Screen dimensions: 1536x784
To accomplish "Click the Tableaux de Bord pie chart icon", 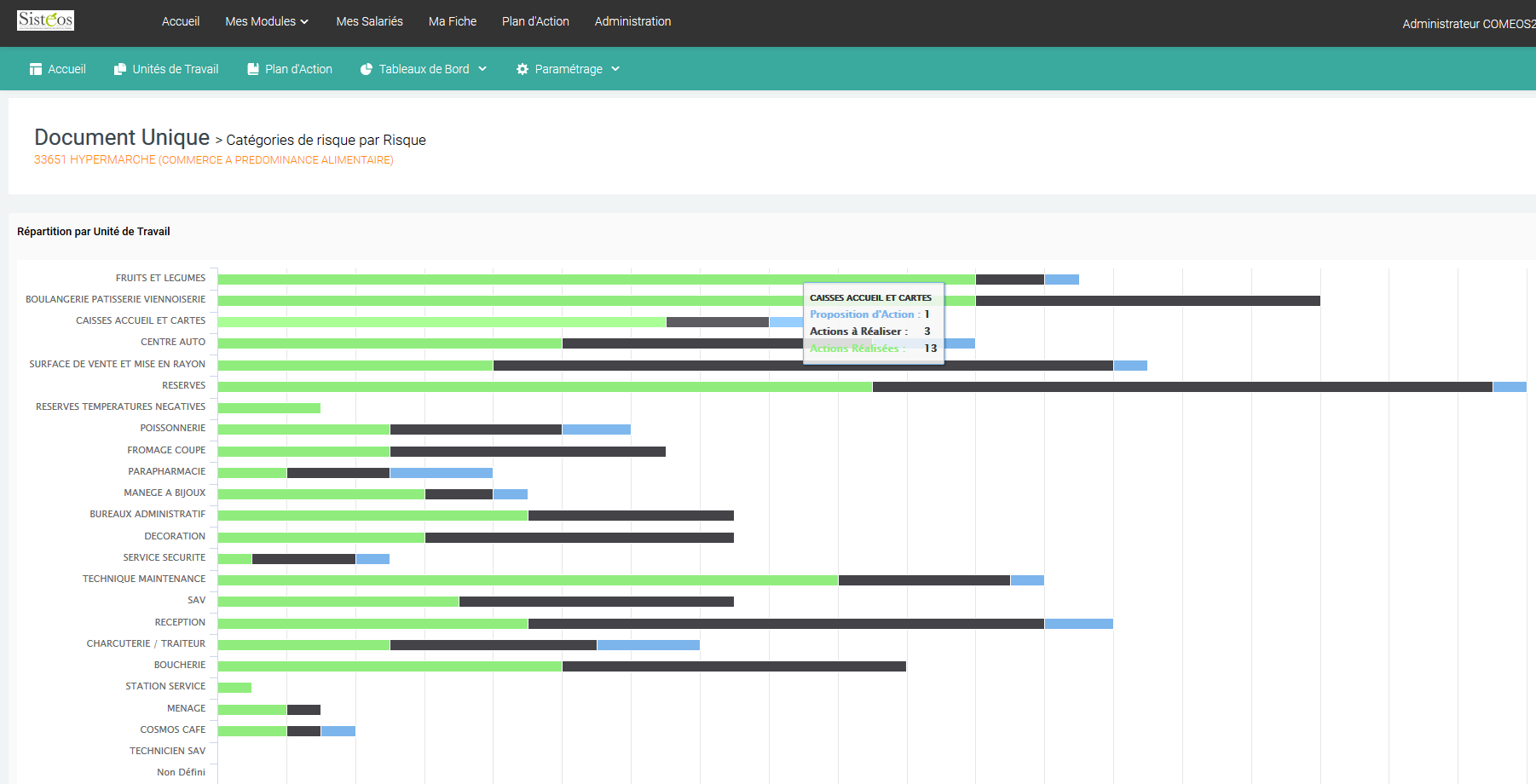I will (x=367, y=69).
